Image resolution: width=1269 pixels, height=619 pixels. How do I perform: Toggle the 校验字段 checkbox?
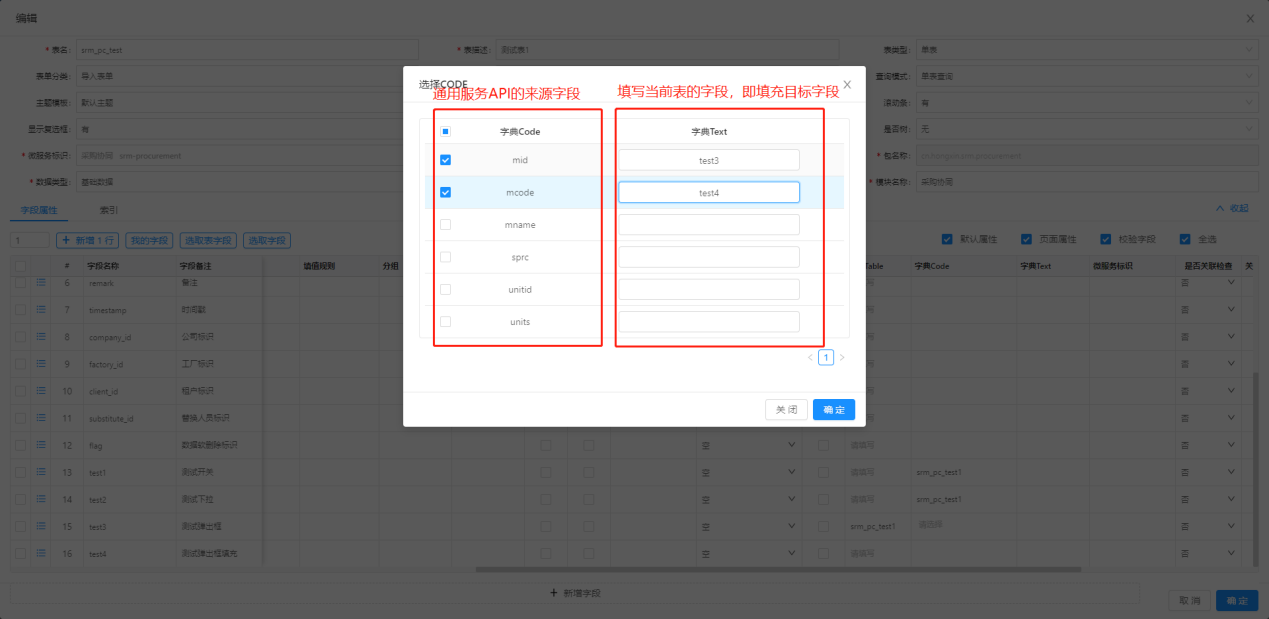(x=1105, y=239)
